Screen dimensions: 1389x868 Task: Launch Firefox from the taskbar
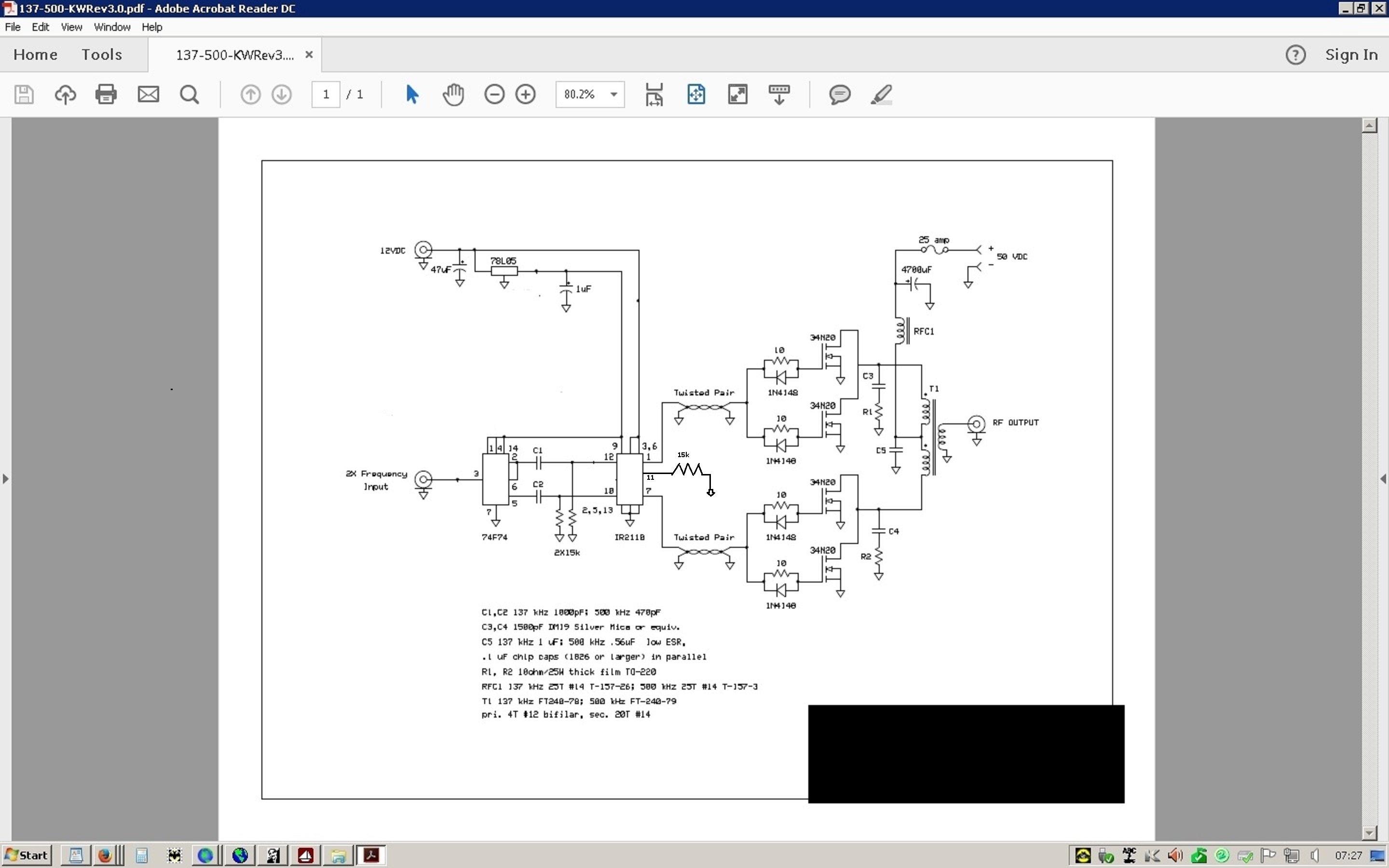[105, 855]
